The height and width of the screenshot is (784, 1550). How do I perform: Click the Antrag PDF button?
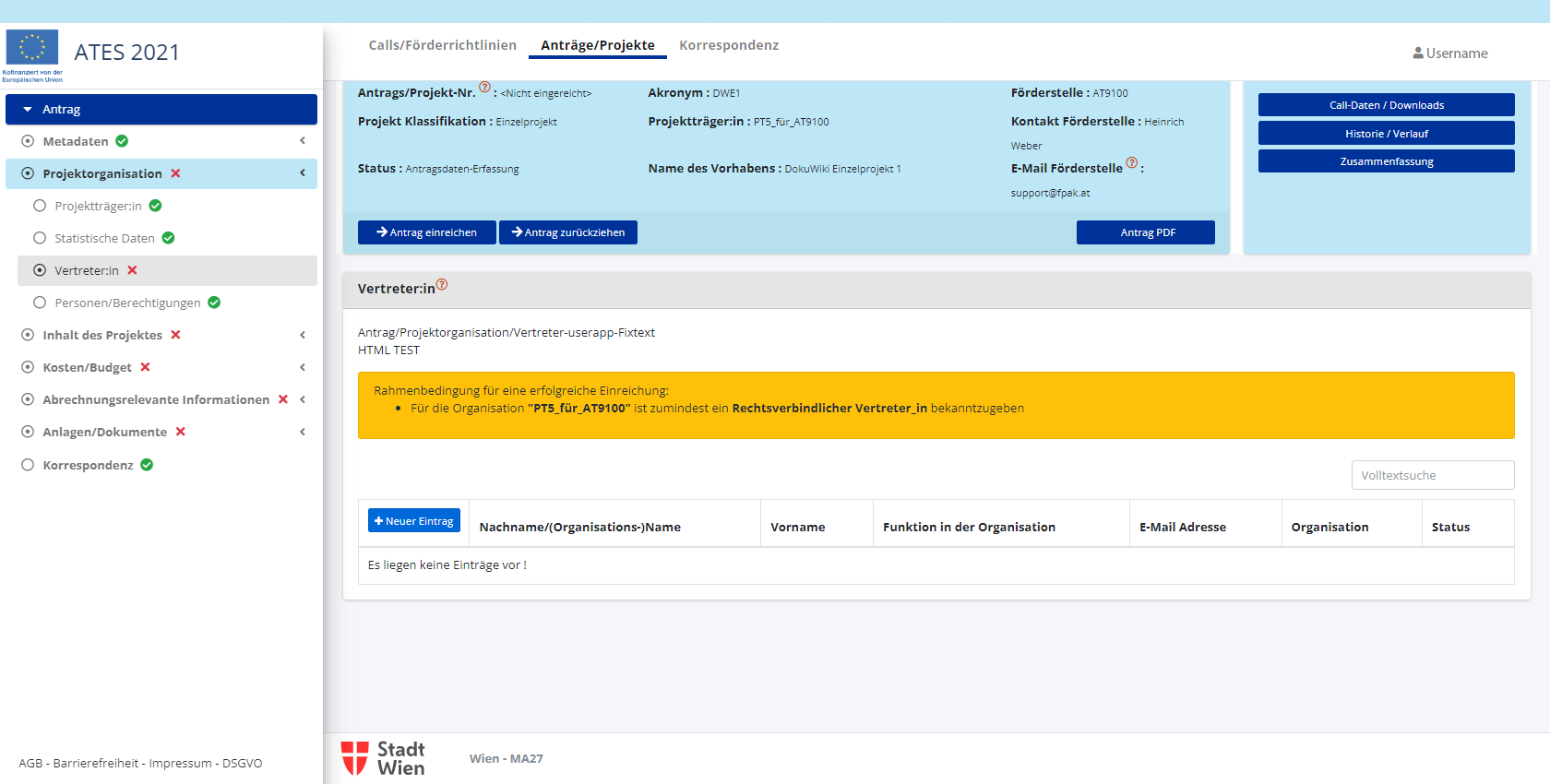[x=1146, y=232]
